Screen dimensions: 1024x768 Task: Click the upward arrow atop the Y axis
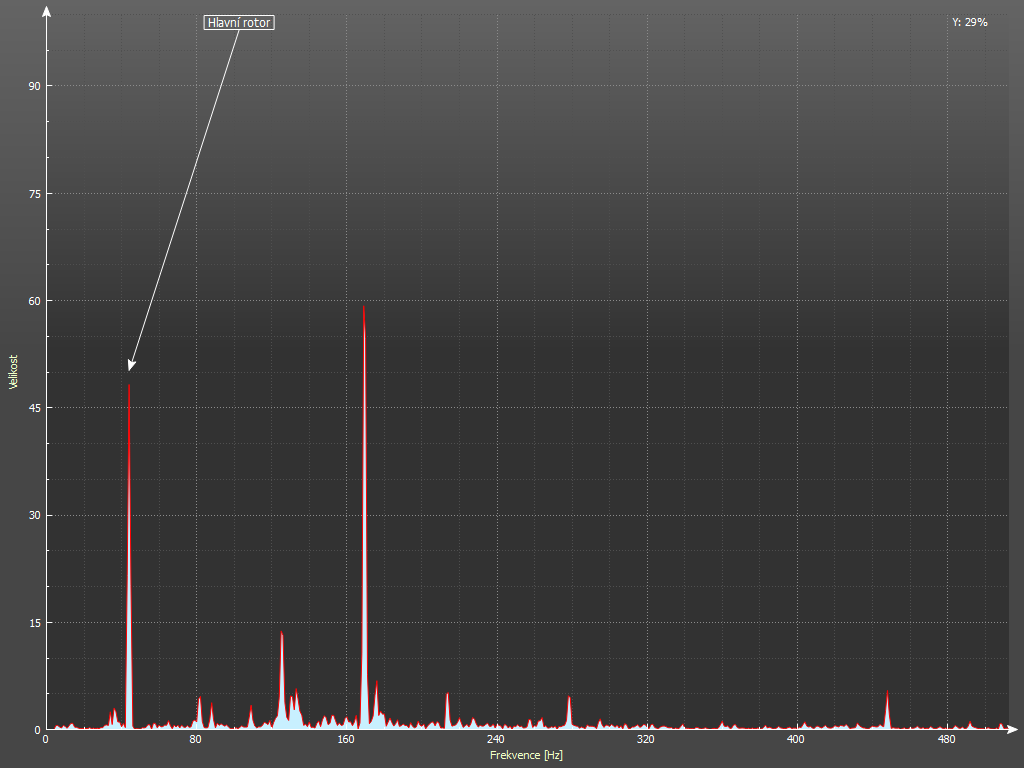pyautogui.click(x=46, y=11)
